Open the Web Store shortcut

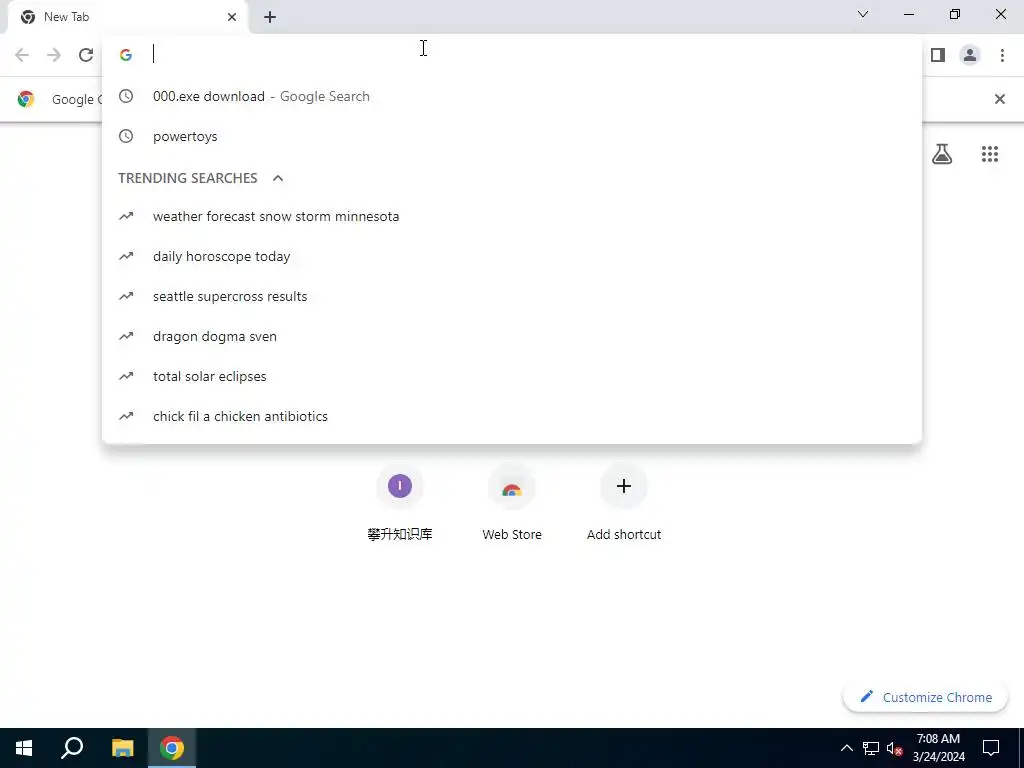[512, 503]
